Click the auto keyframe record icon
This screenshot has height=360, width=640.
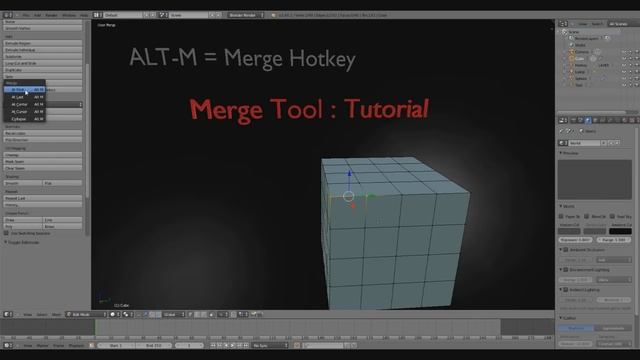[x=297, y=345]
